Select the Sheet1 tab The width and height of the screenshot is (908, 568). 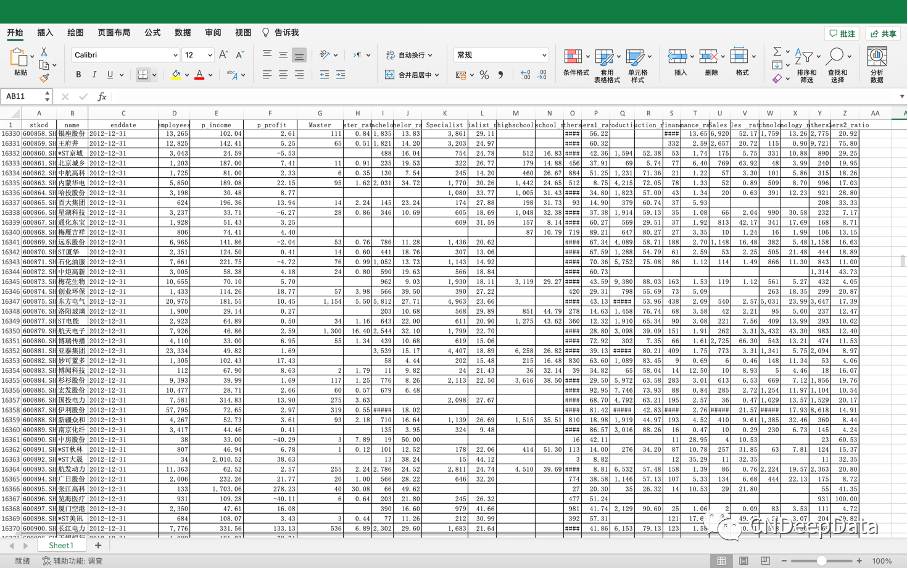[61, 545]
